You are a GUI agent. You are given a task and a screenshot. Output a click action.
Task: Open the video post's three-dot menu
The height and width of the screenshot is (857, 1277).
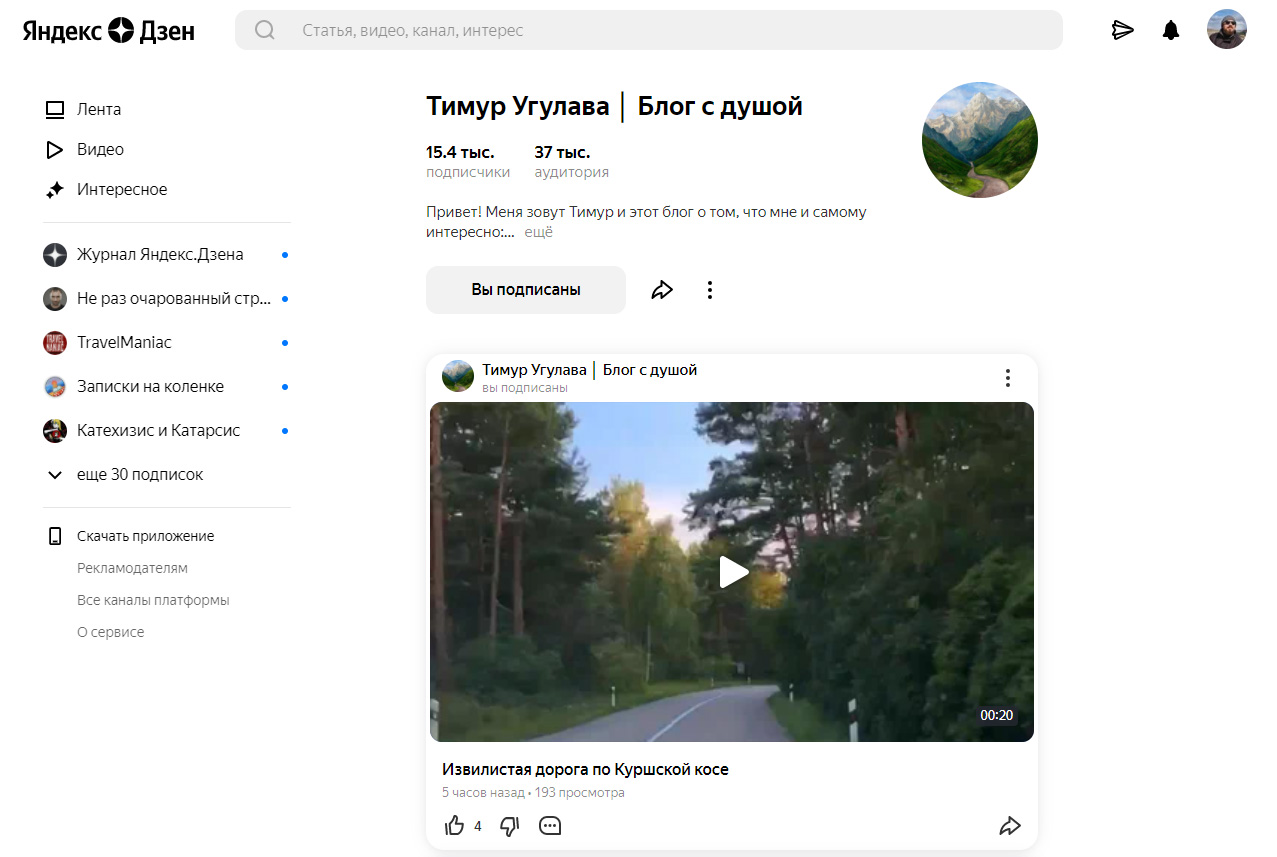point(1007,378)
